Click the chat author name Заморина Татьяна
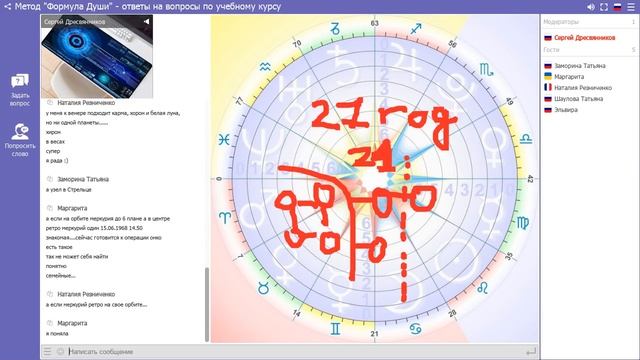Screen dimensions: 640x360 (x=83, y=179)
